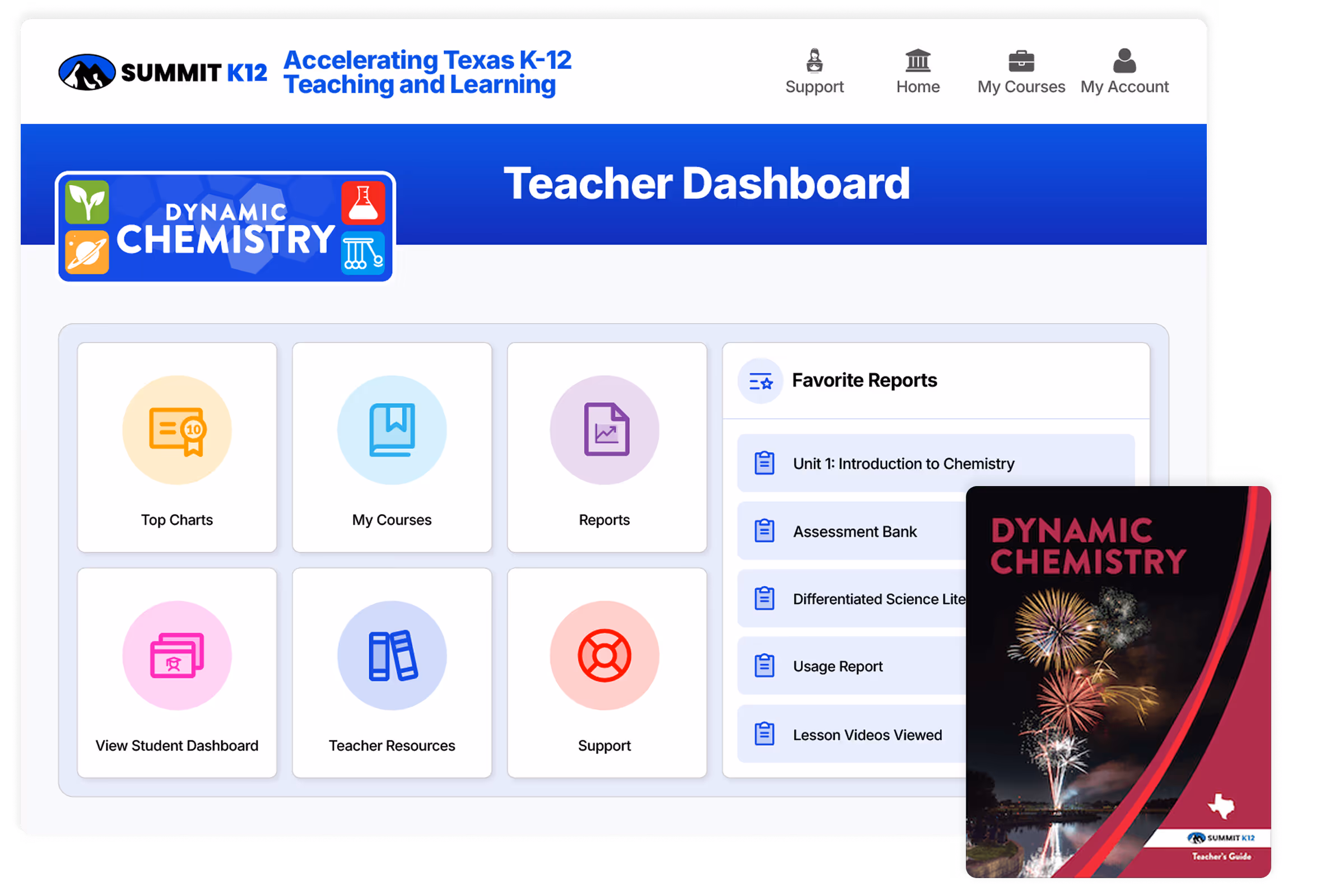
Task: Click the Summit K12 mountain logo
Action: coord(87,73)
